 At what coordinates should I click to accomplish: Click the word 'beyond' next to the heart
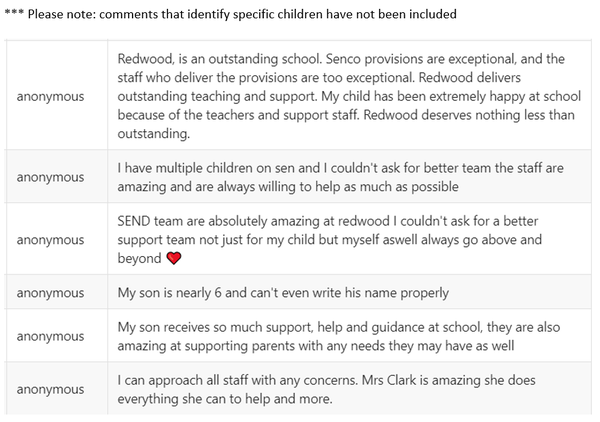pos(140,258)
